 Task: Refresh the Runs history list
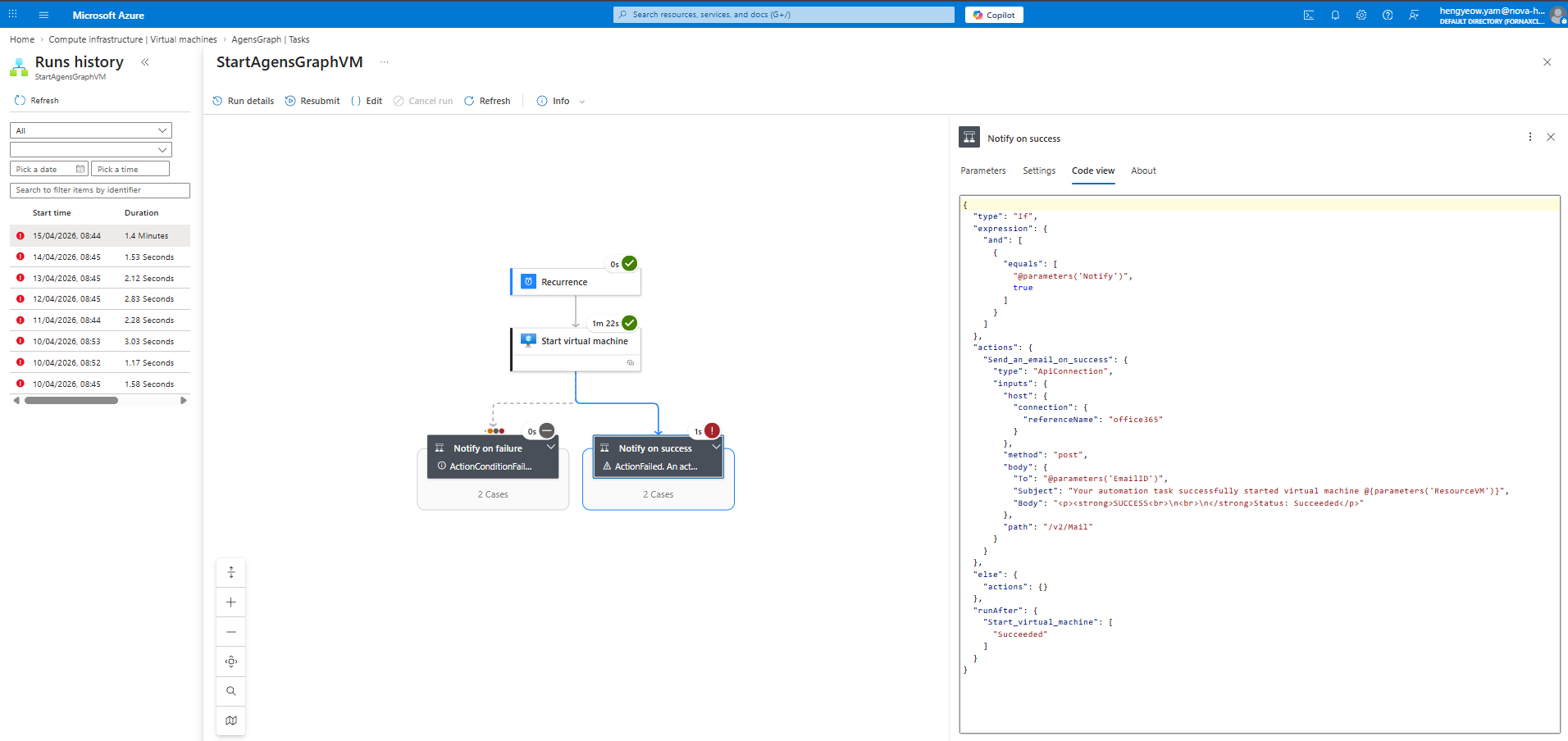37,101
